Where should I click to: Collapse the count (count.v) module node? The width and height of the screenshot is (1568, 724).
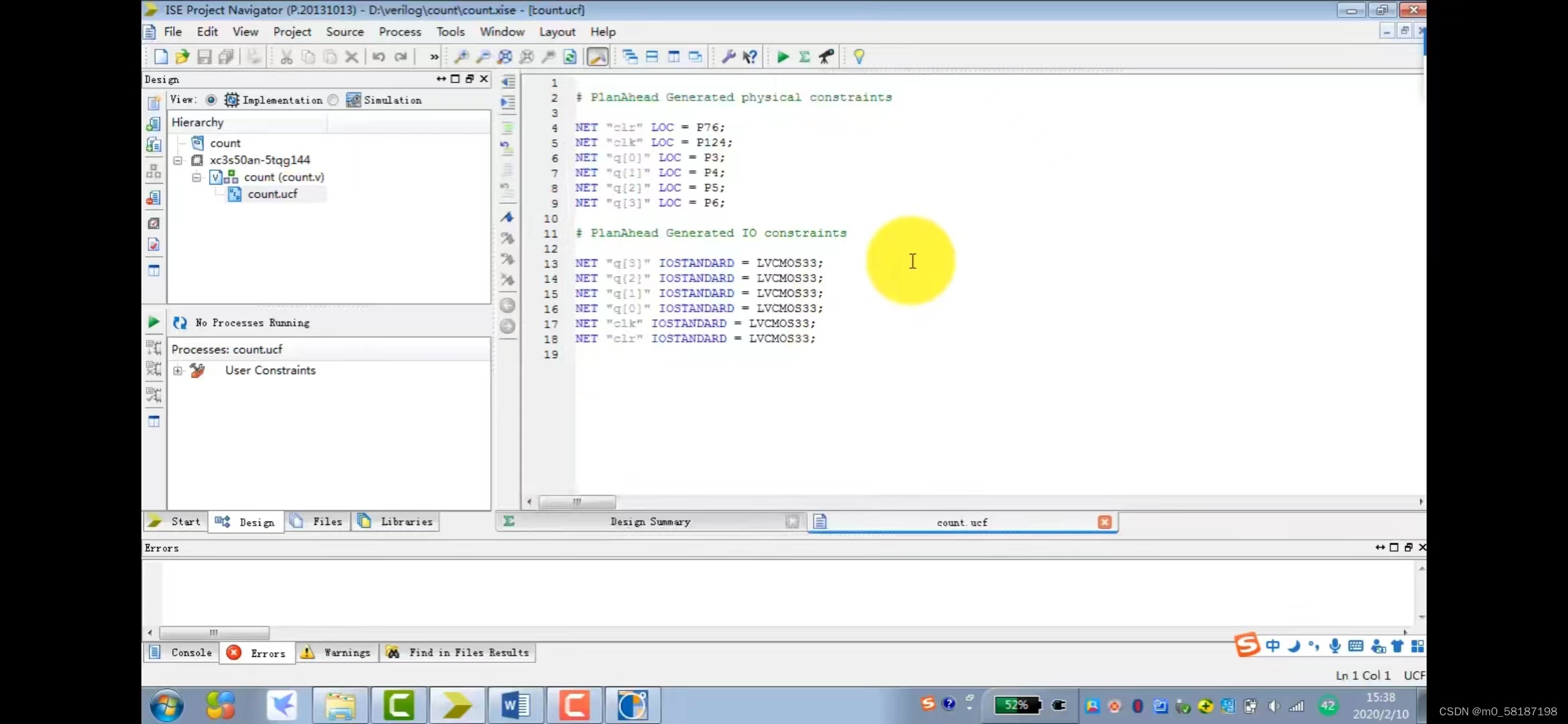[x=196, y=178]
